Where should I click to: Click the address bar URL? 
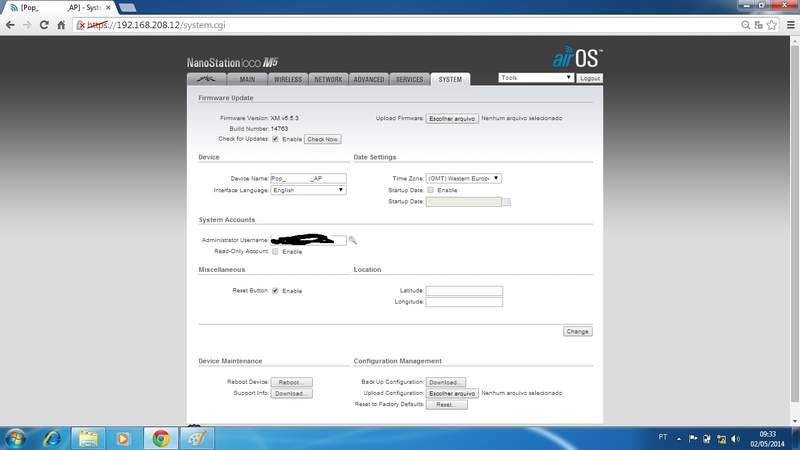click(x=156, y=25)
